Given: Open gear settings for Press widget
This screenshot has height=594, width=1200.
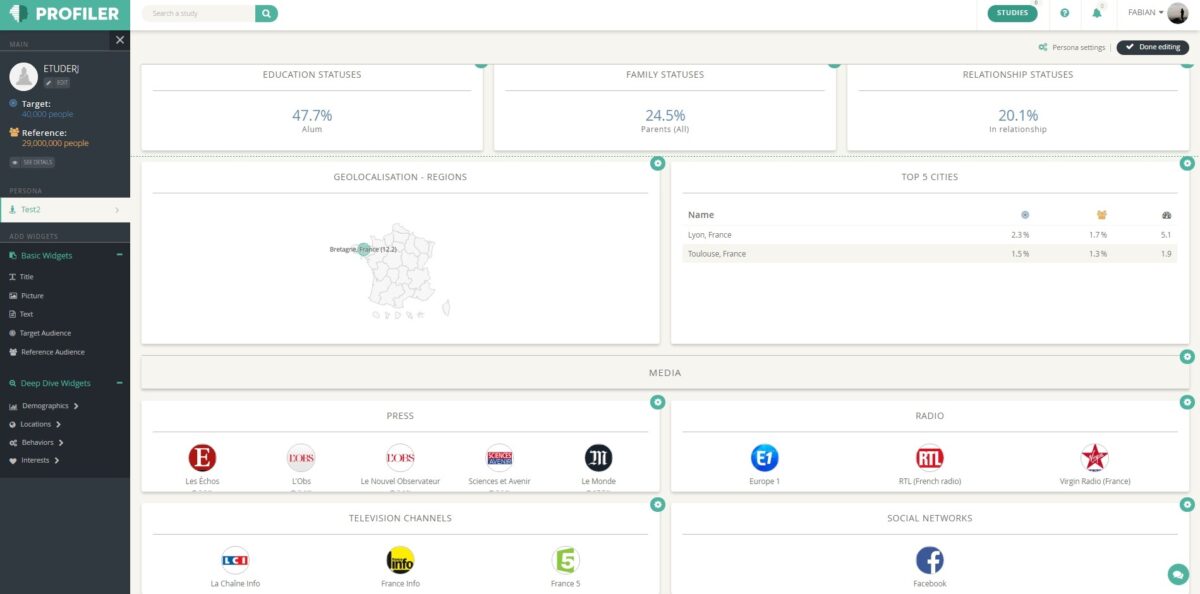Looking at the screenshot, I should click(657, 402).
